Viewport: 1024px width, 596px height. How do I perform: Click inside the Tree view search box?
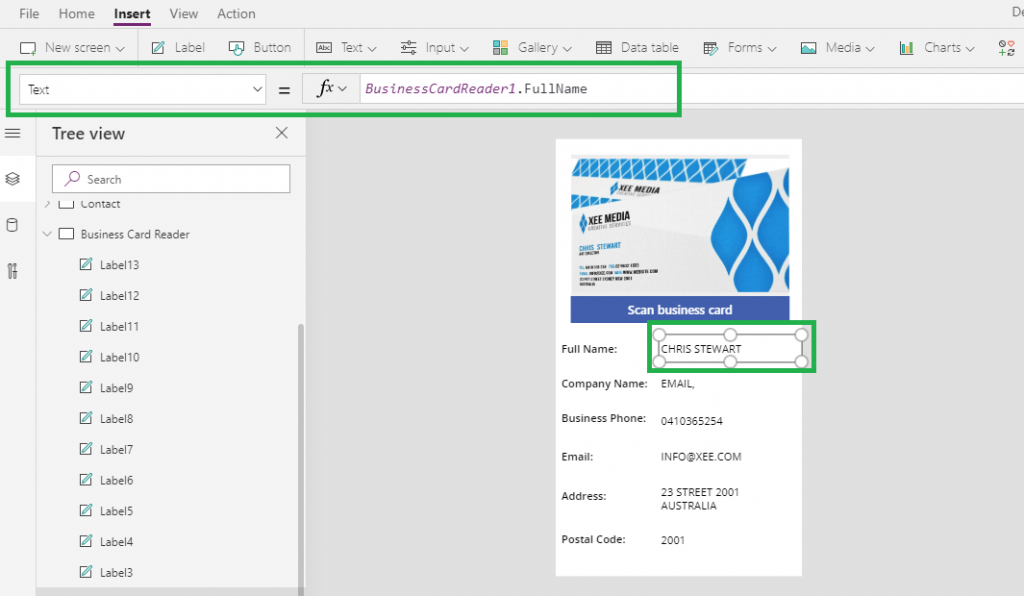coord(170,178)
